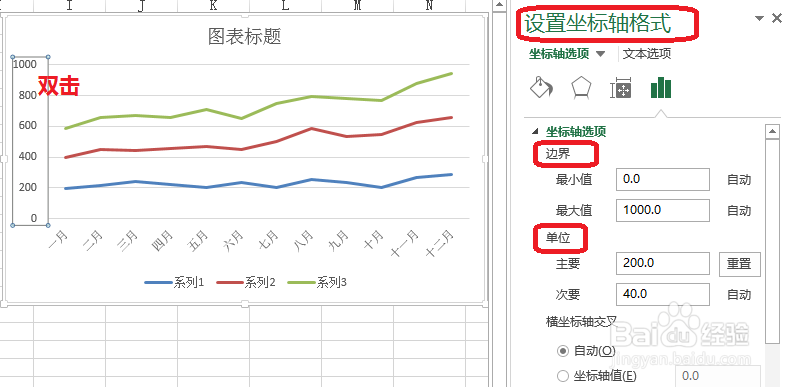The height and width of the screenshot is (387, 795).
Task: Click the 次要 unit input field
Action: point(663,294)
